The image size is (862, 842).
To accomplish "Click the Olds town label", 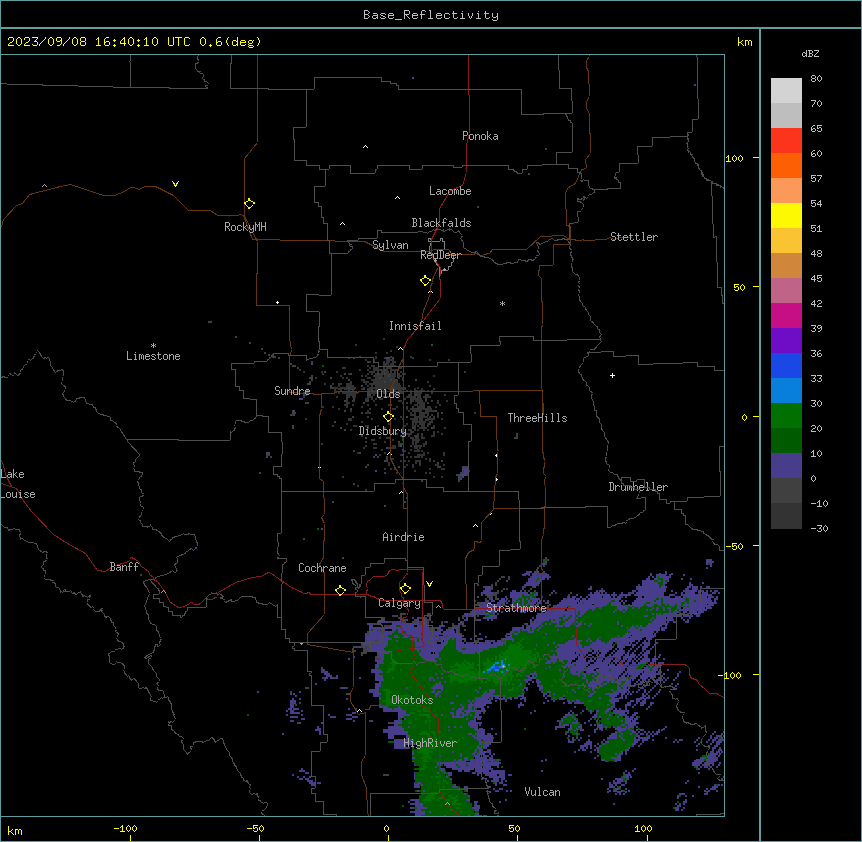I will (x=388, y=394).
